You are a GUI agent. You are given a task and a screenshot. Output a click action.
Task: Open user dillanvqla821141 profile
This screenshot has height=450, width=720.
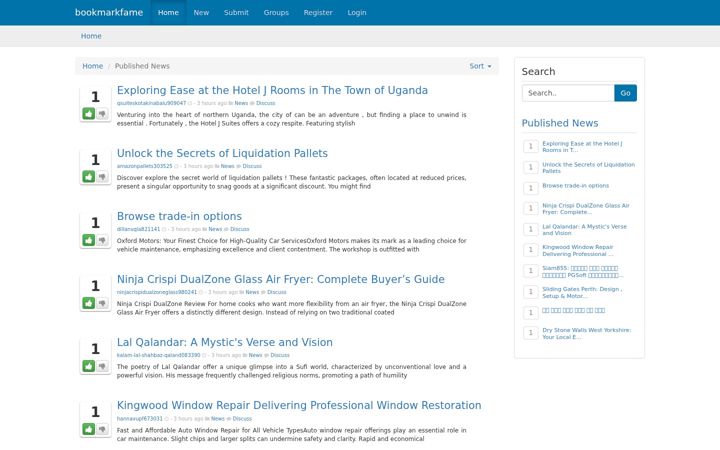tap(138, 229)
